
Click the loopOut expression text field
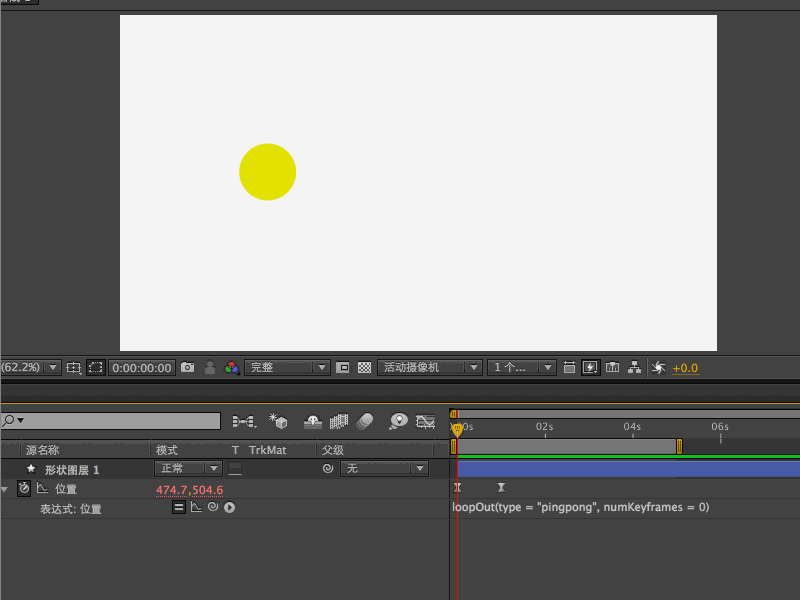[581, 507]
